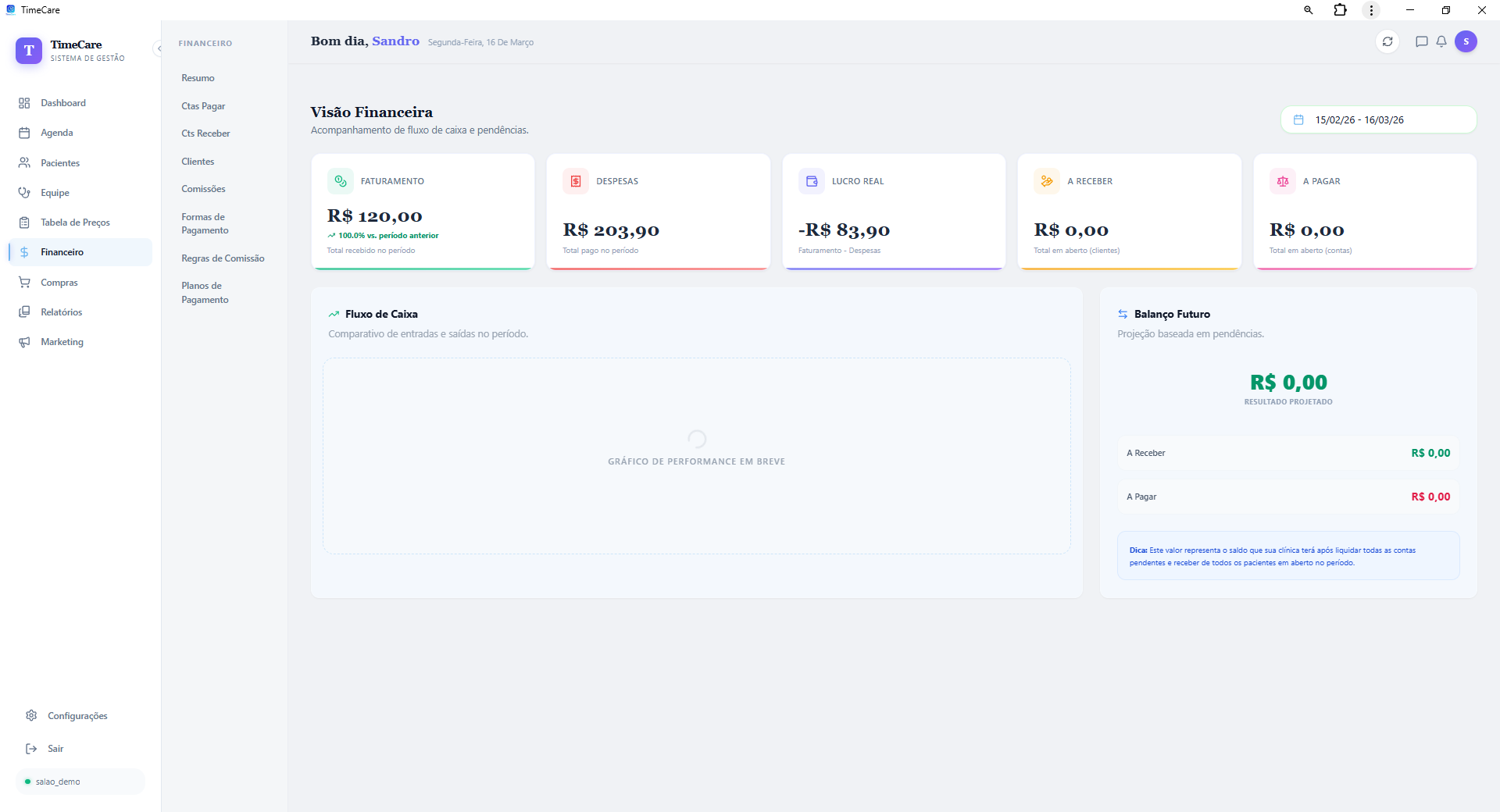
Task: Click the Faturamento card icon
Action: tap(341, 181)
